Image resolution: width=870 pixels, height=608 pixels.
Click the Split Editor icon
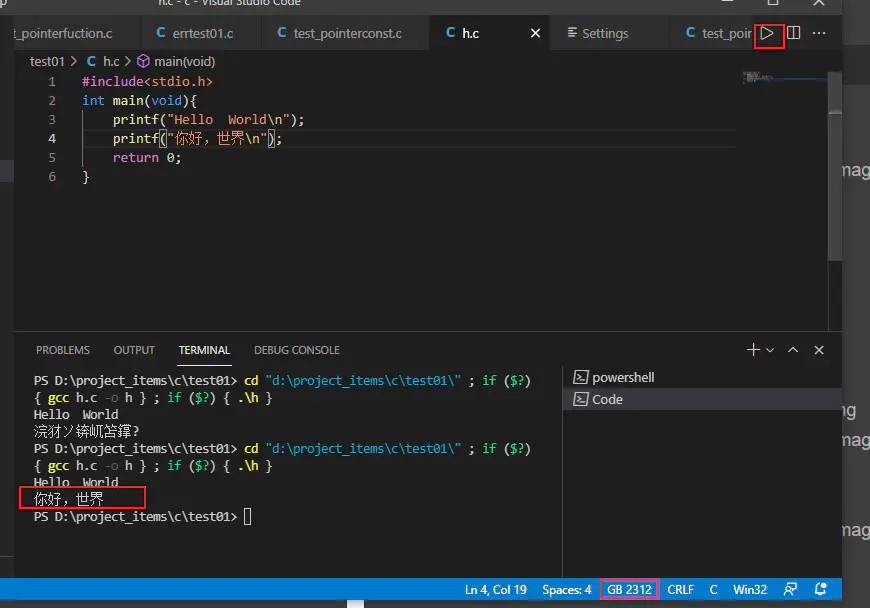[794, 33]
